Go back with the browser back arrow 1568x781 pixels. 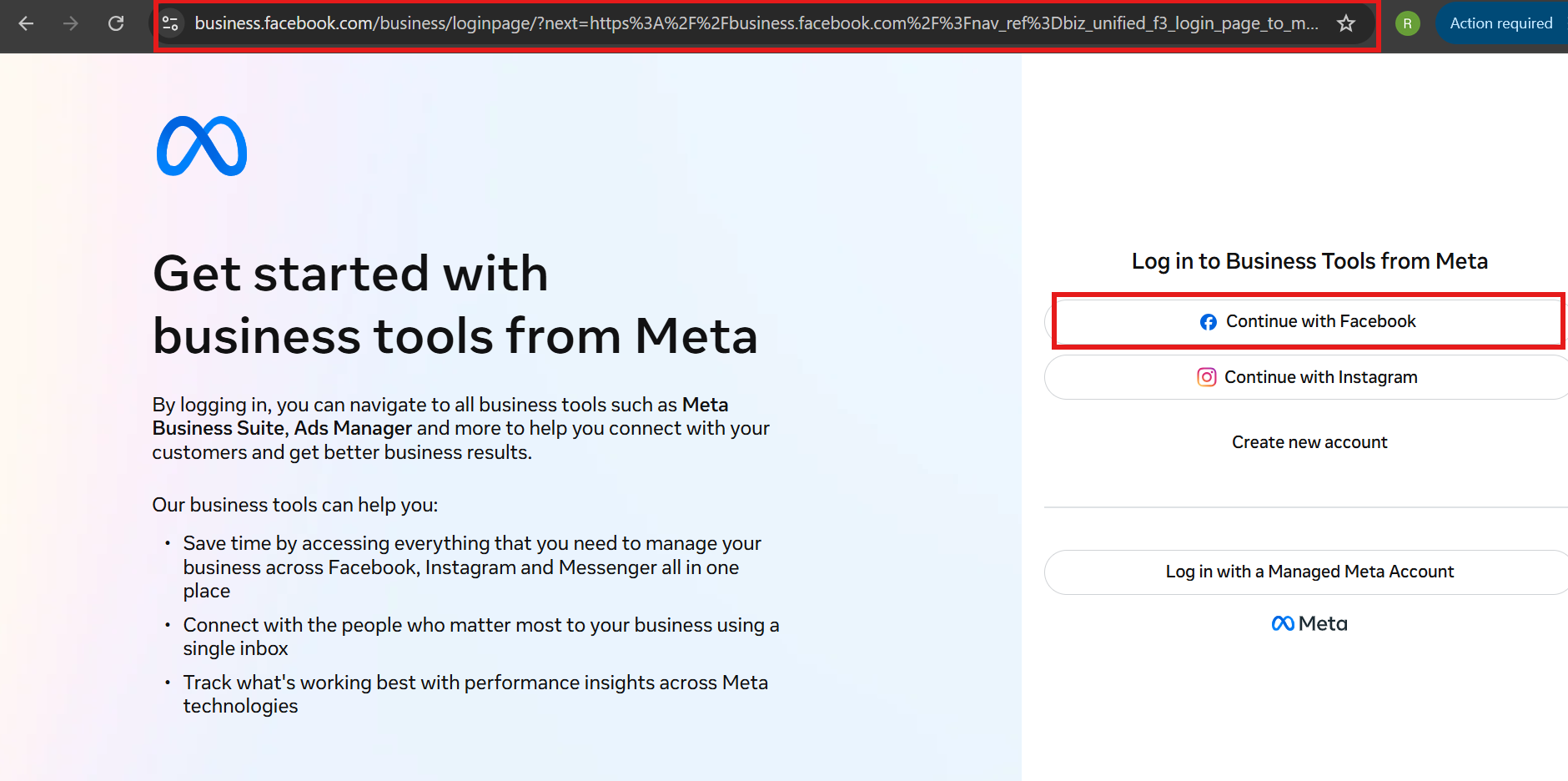point(26,23)
